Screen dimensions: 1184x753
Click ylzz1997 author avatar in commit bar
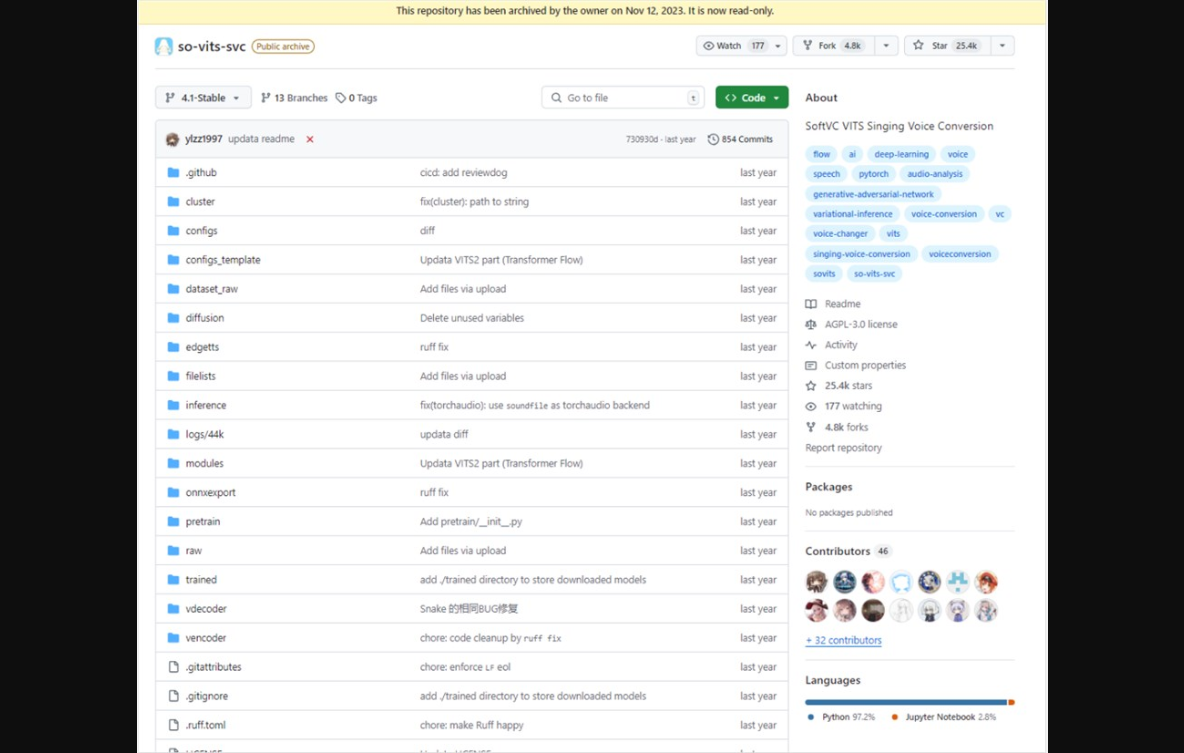[172, 139]
